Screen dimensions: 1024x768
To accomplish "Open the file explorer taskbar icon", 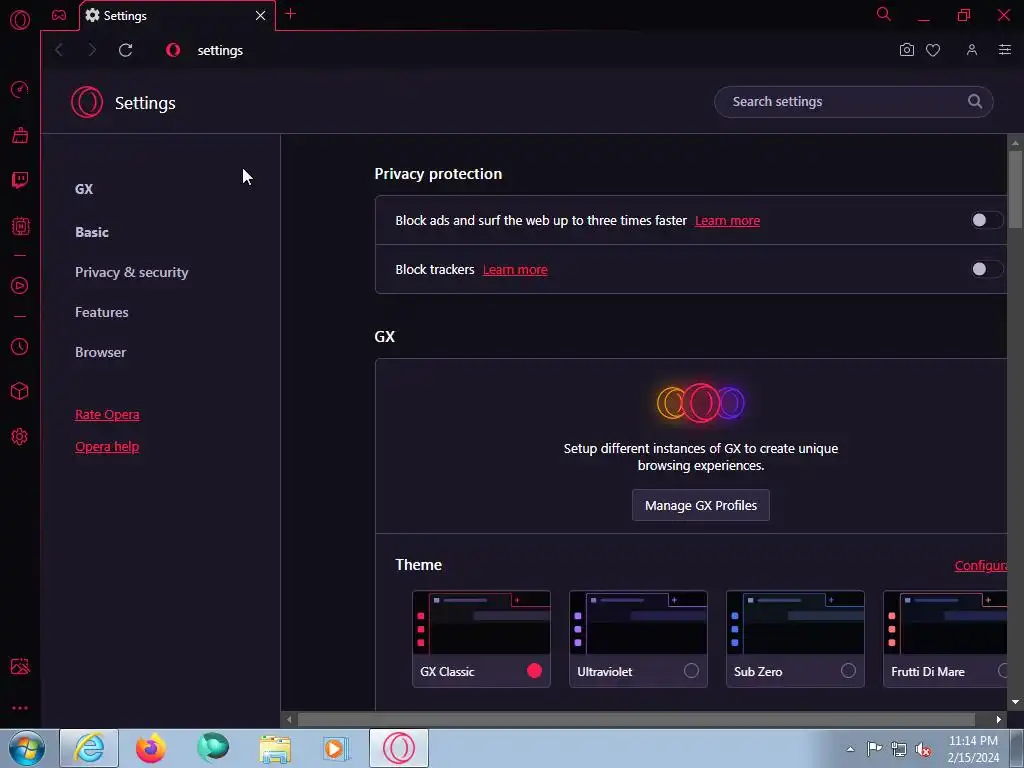I will click(x=275, y=748).
